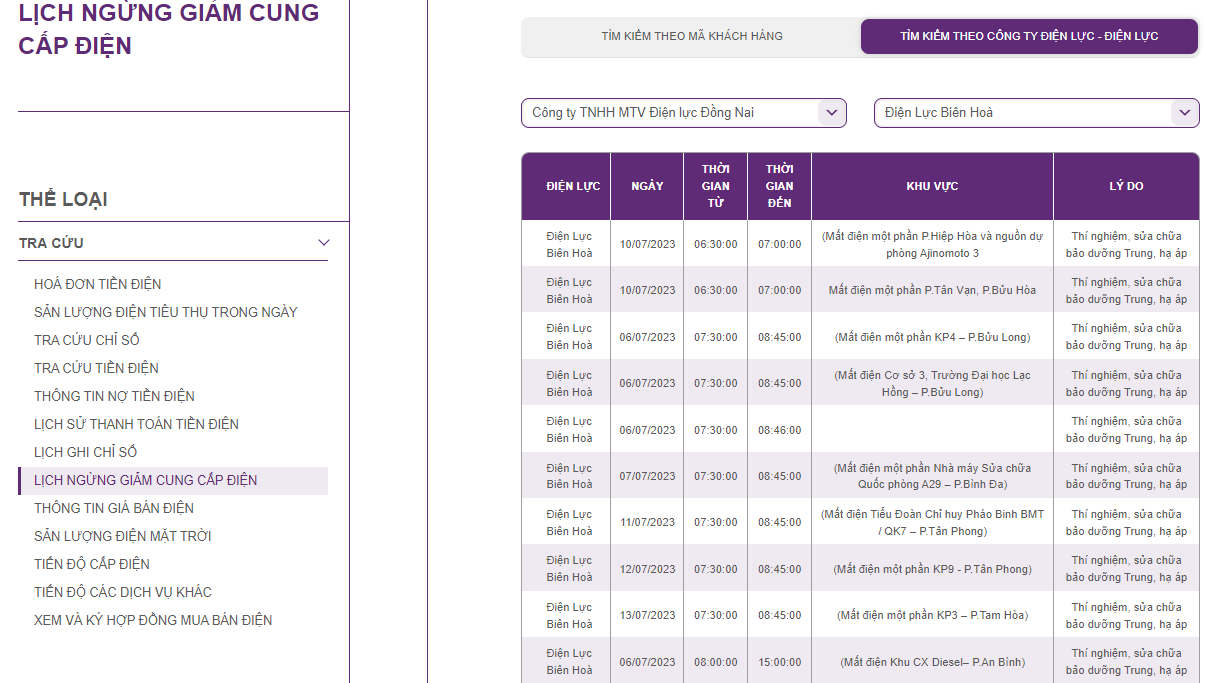
Task: View Sản lượng điện mặt trời
Action: [123, 536]
